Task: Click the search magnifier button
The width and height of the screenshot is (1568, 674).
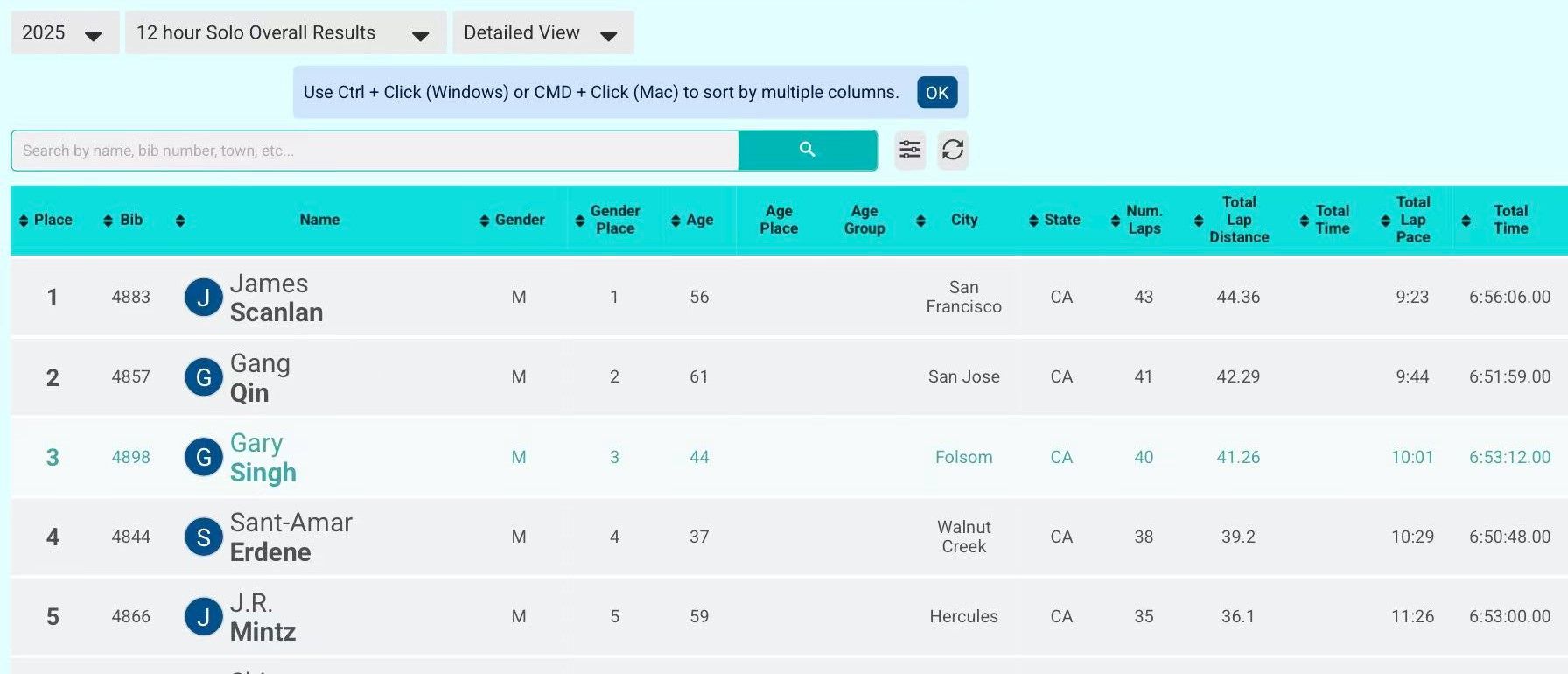Action: point(807,150)
